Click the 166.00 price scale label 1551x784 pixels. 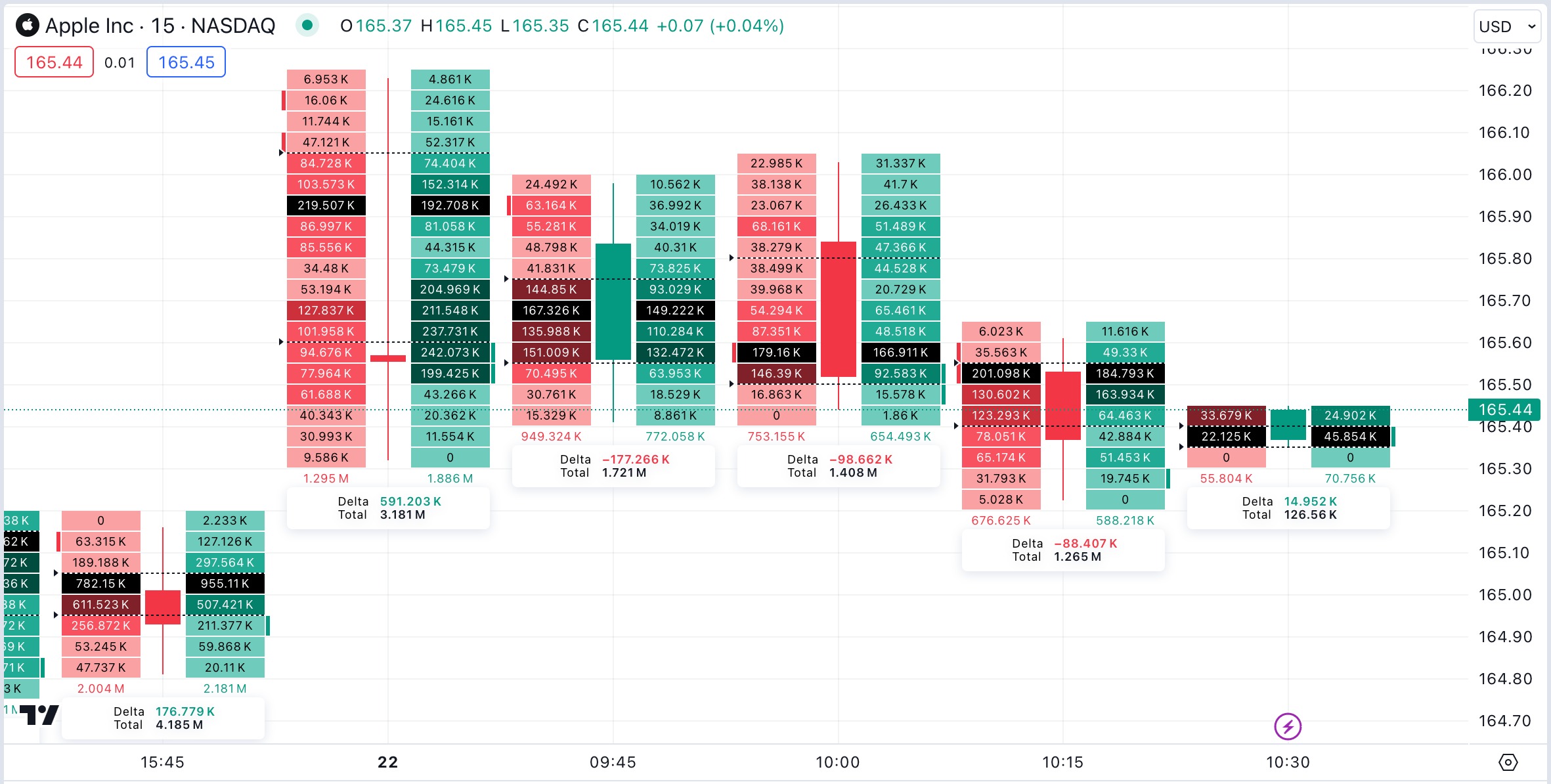1504,175
